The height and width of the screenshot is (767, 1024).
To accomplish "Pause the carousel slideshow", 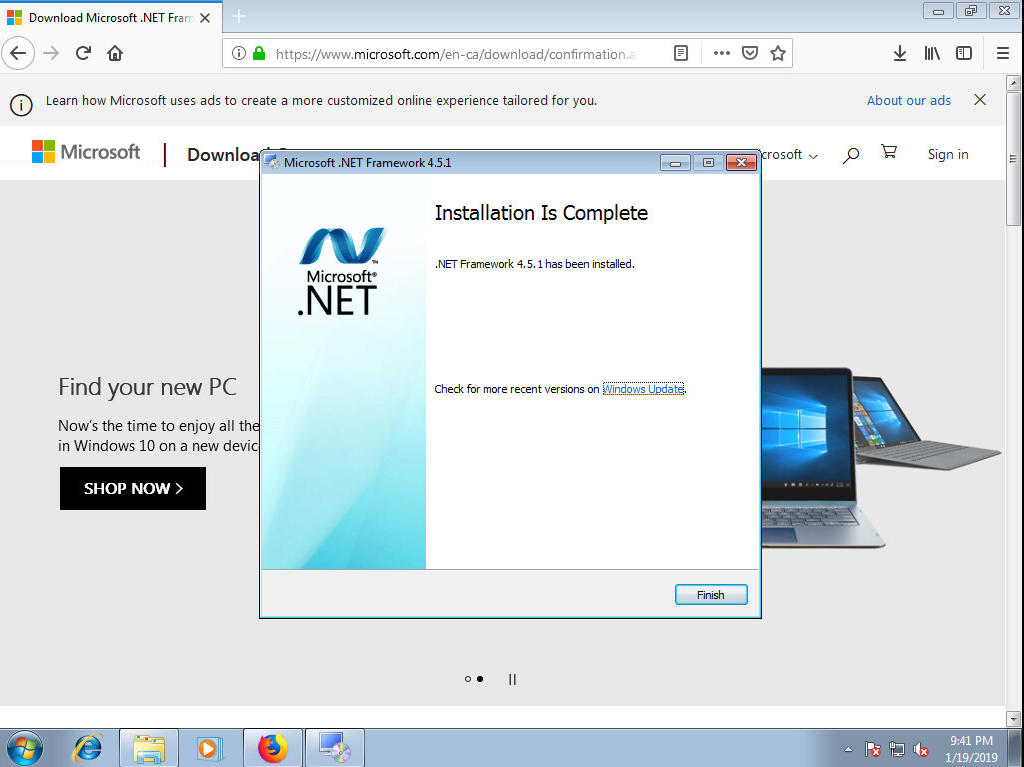I will (x=512, y=679).
